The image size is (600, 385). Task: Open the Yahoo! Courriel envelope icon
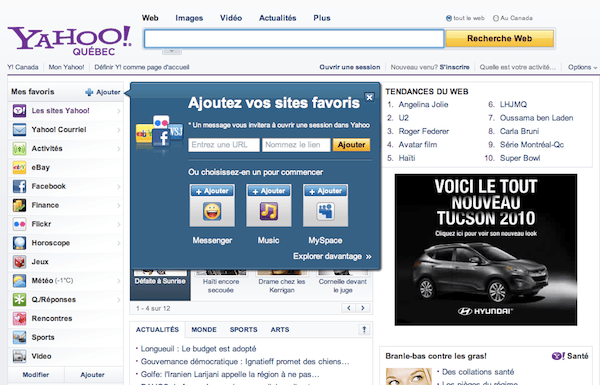click(x=20, y=130)
